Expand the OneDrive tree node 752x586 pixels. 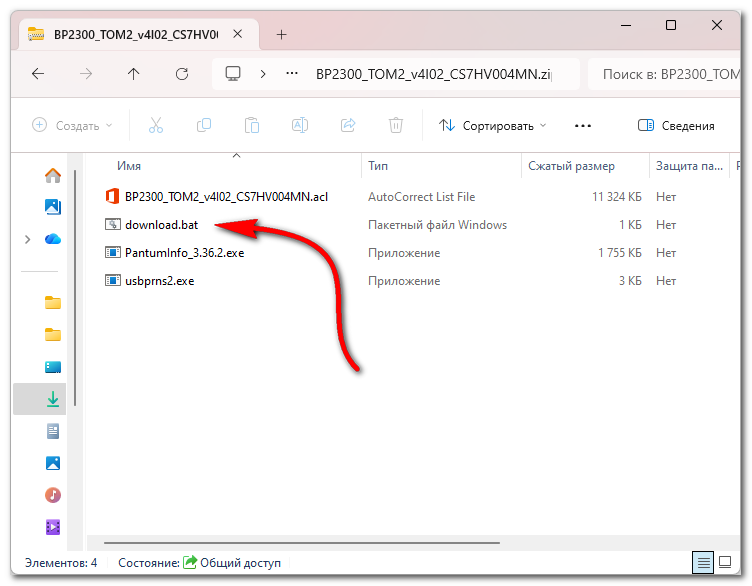[x=27, y=239]
